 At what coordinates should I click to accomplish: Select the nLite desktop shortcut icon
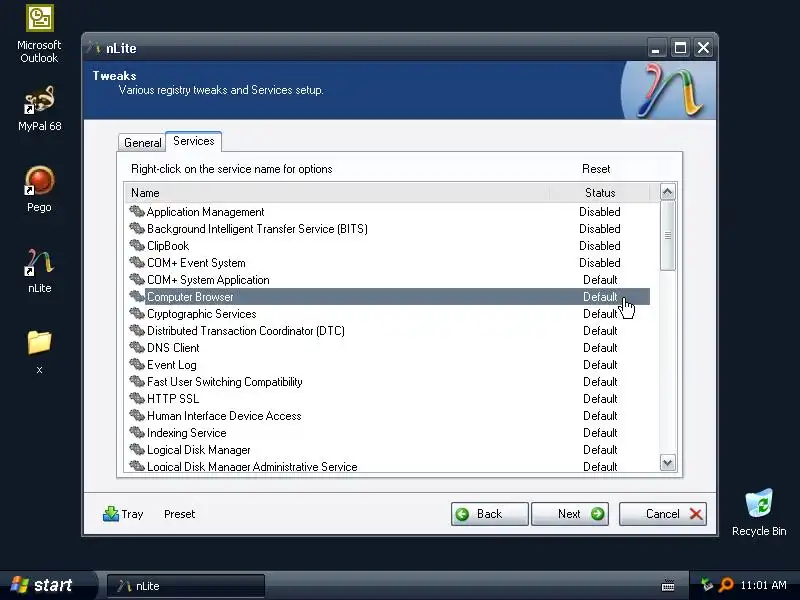(39, 270)
